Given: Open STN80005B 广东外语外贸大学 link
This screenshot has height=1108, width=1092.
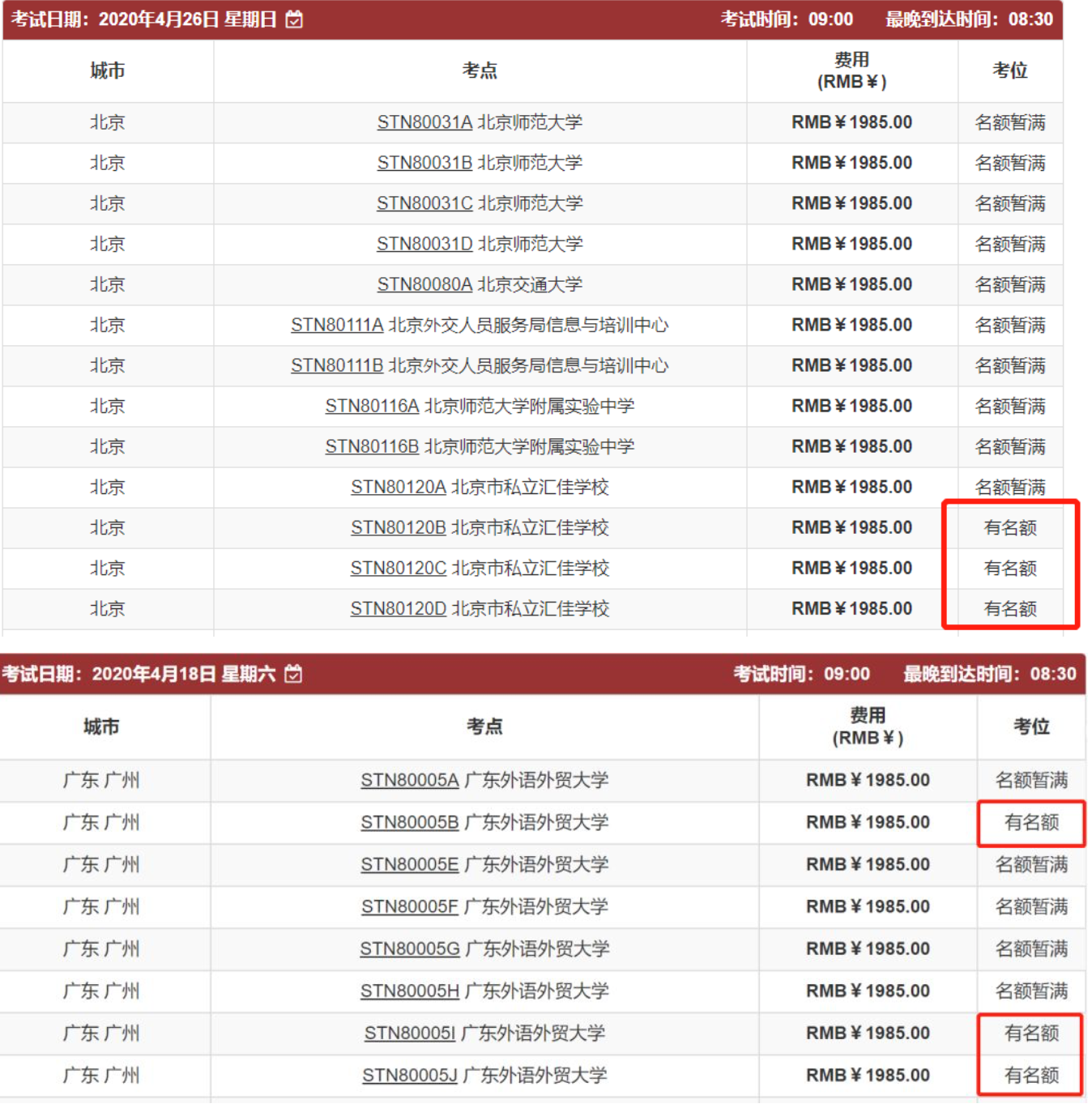Looking at the screenshot, I should [x=410, y=822].
